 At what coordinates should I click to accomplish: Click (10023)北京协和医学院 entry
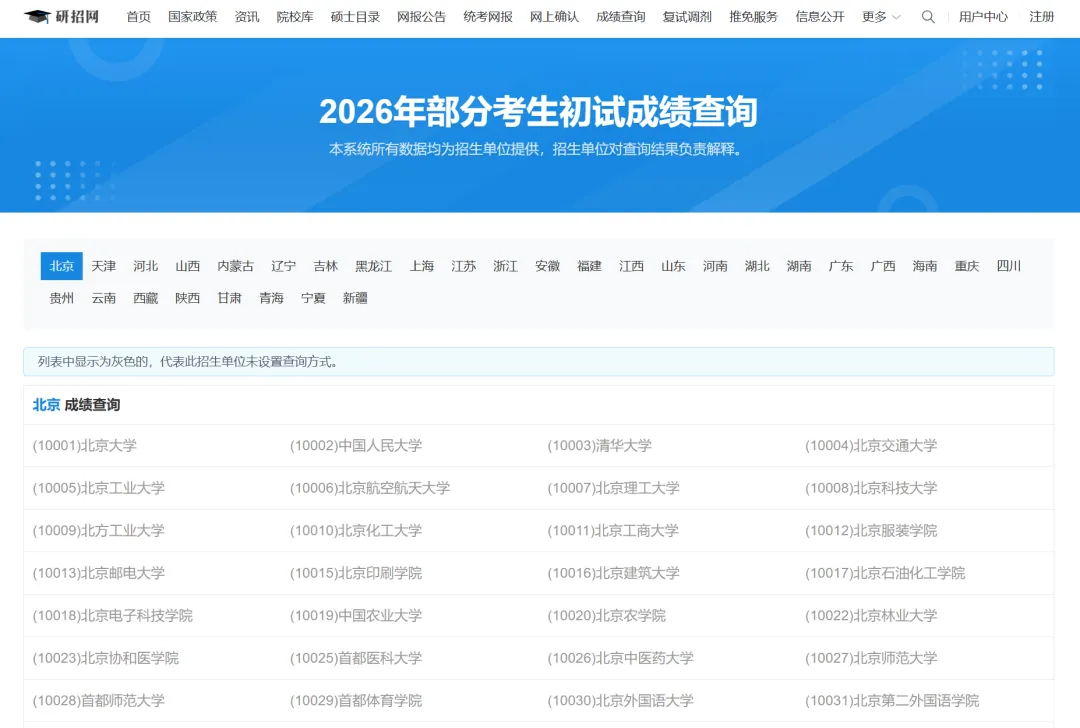point(105,658)
